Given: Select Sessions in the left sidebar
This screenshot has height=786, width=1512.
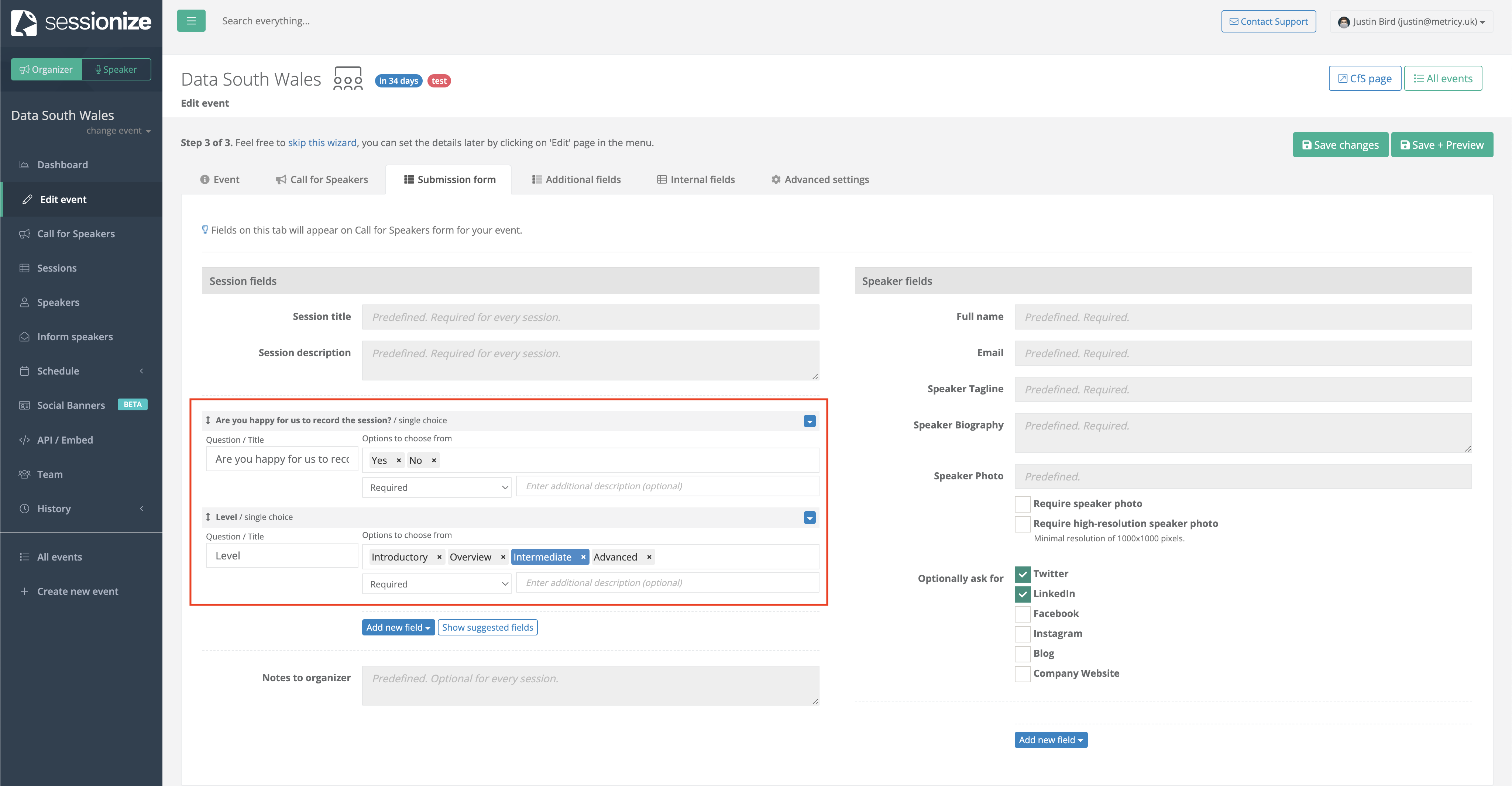Looking at the screenshot, I should (x=56, y=268).
